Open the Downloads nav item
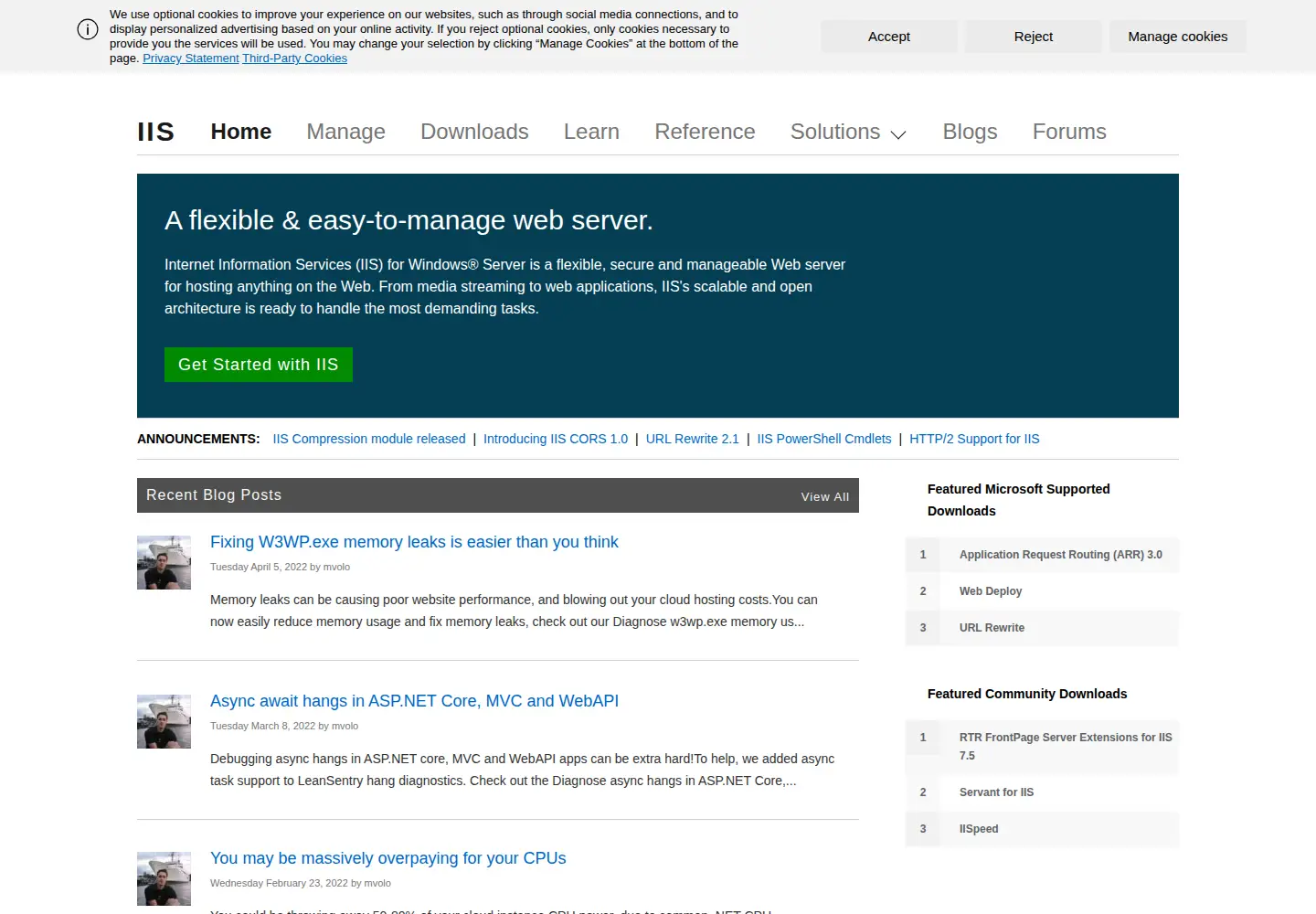1316x914 pixels. click(474, 132)
